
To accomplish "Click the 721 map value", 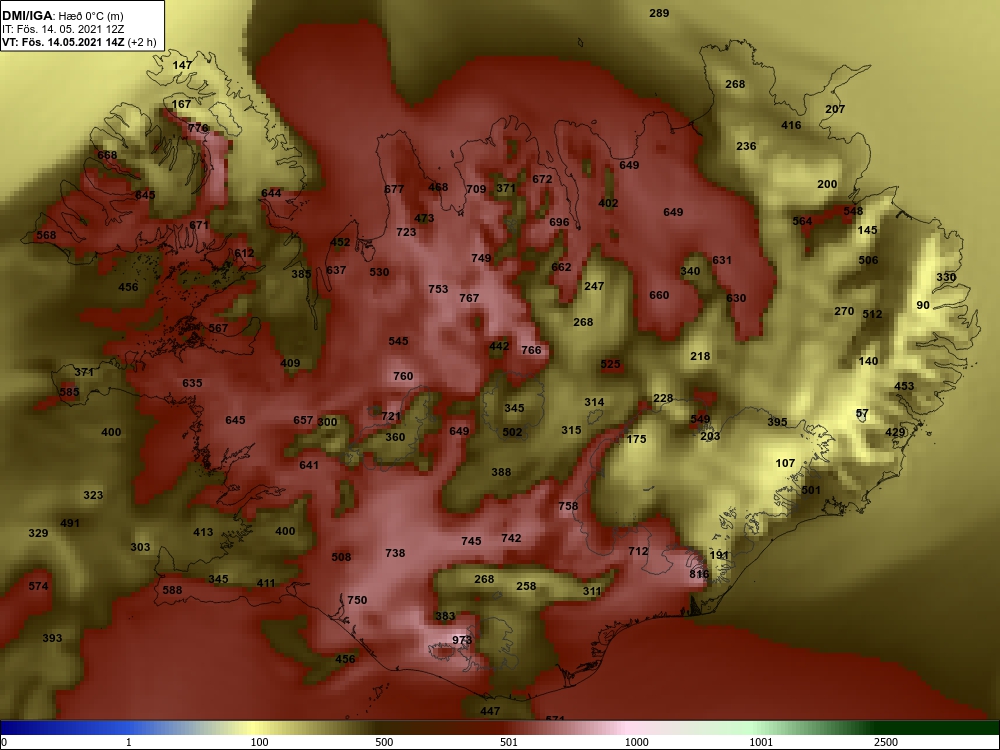I will pyautogui.click(x=391, y=416).
